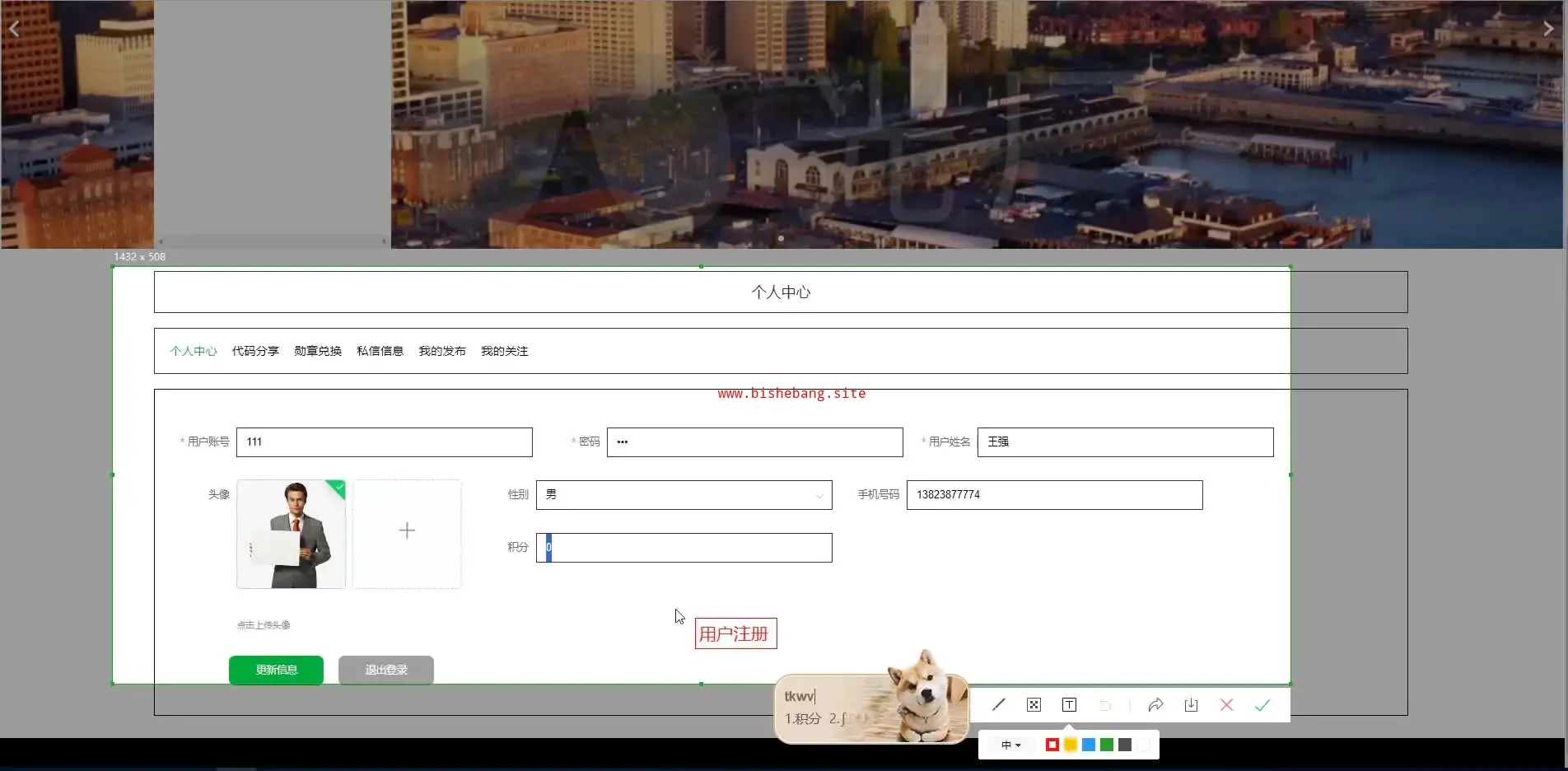The height and width of the screenshot is (771, 1568).
Task: Choose IME candidate 2.∫
Action: (838, 719)
